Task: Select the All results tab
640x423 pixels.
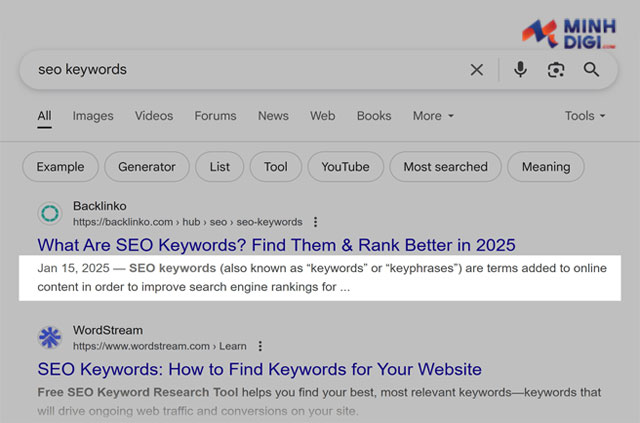Action: click(x=44, y=116)
